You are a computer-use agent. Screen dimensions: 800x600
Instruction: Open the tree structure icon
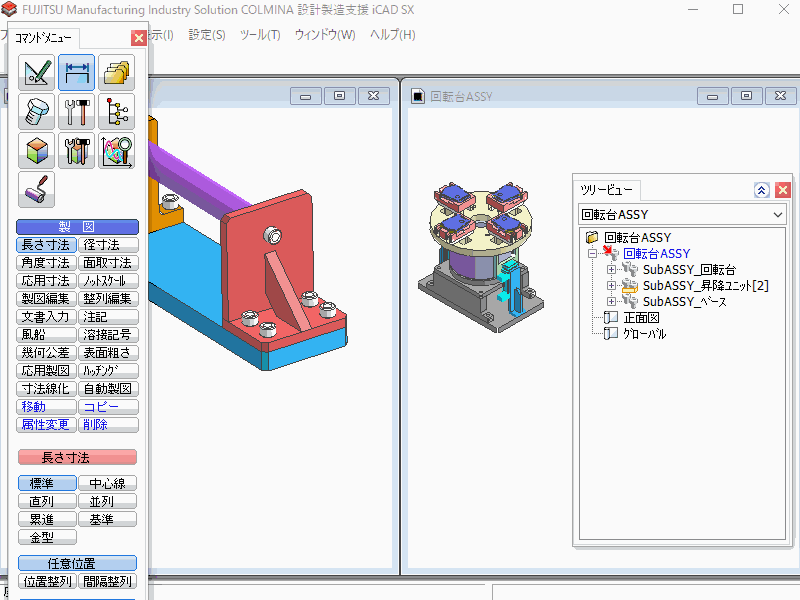click(x=117, y=111)
